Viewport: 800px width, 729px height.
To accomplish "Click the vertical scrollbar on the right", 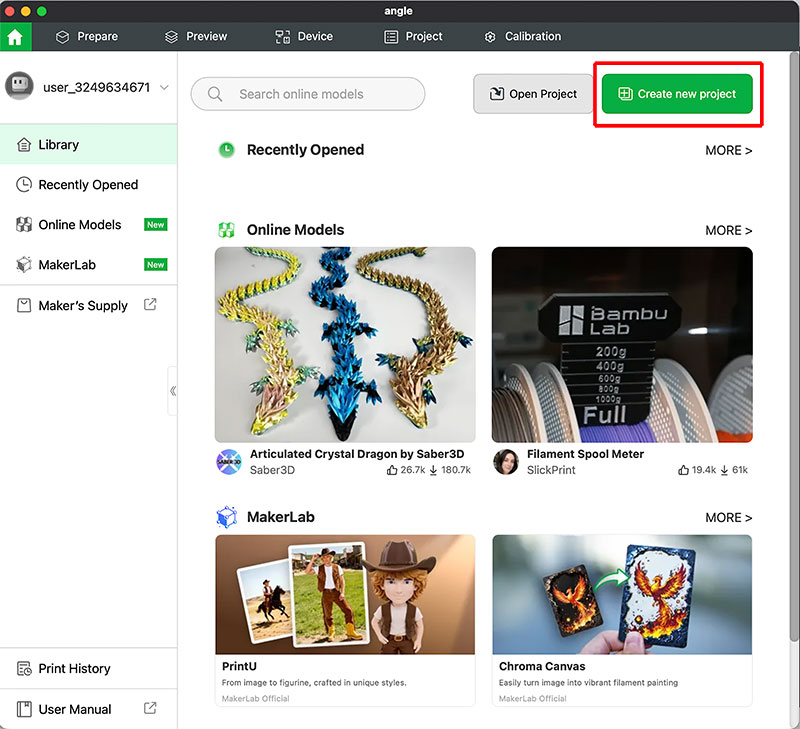I will tap(794, 347).
